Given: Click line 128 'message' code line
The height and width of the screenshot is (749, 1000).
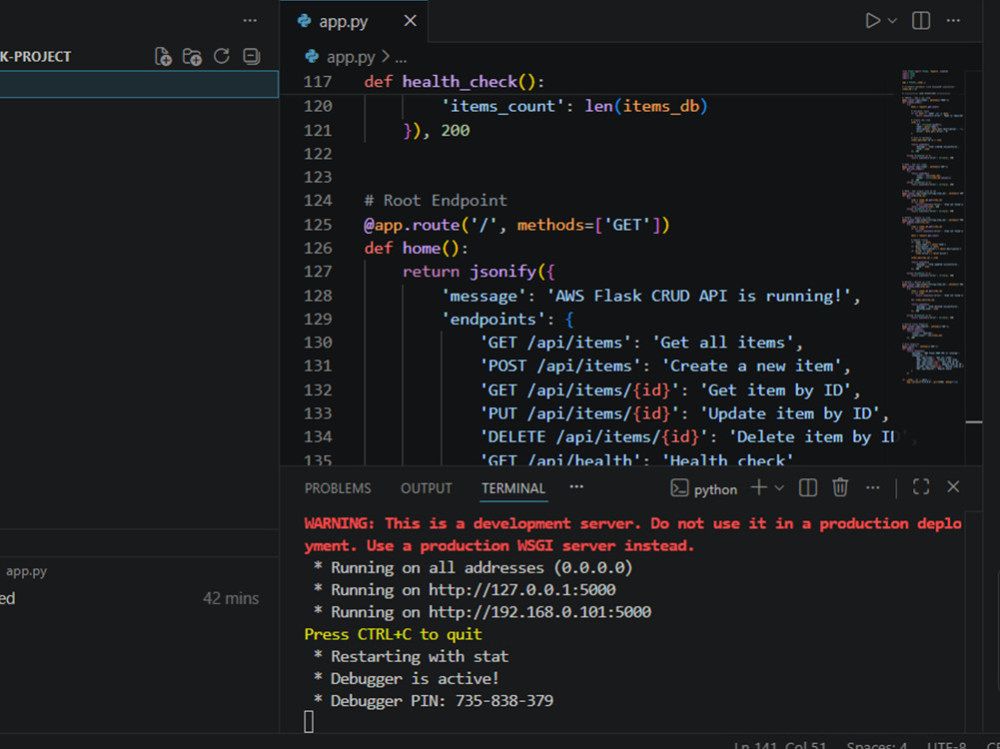Looking at the screenshot, I should coord(651,296).
